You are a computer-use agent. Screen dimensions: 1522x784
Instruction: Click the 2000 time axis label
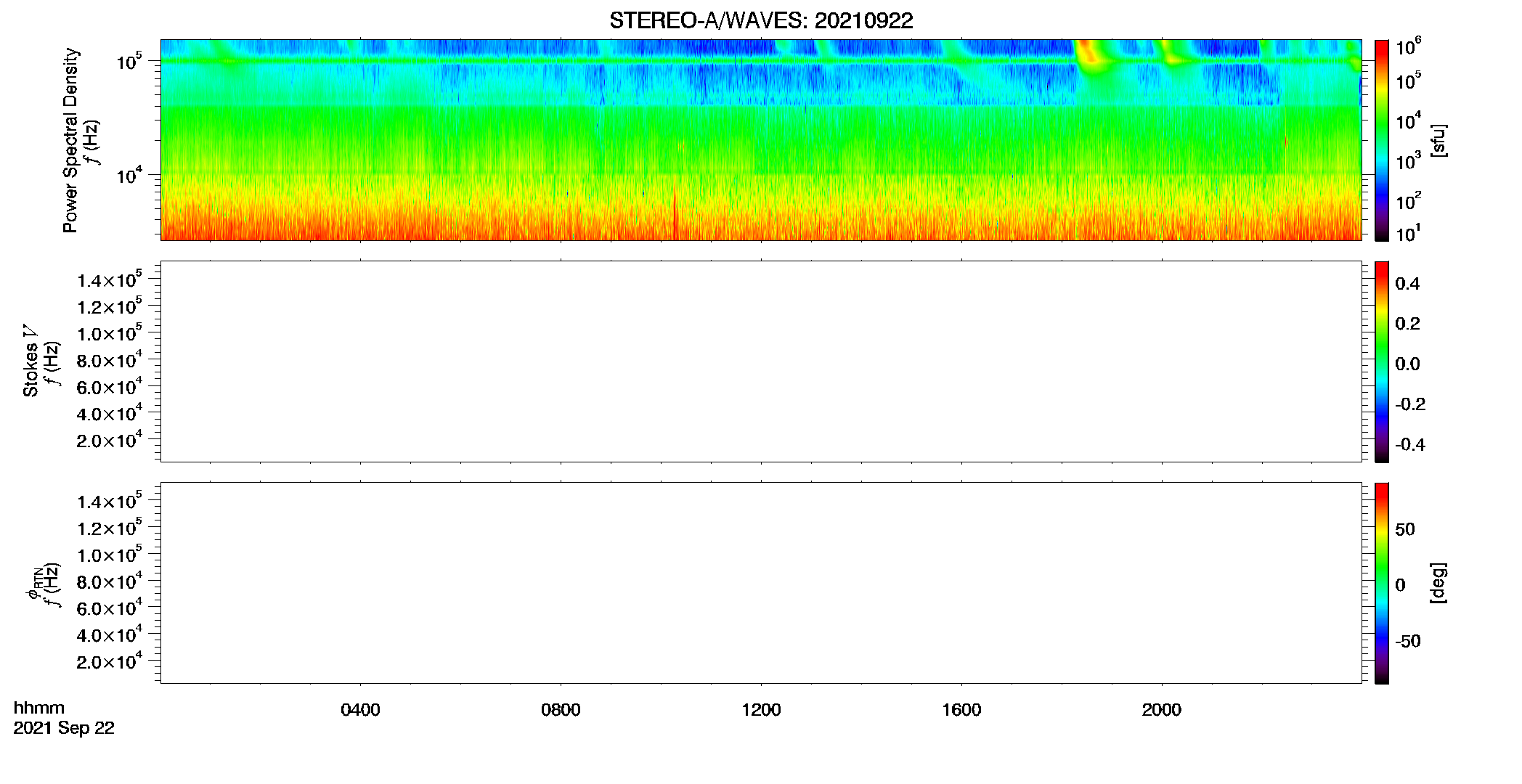click(1162, 710)
